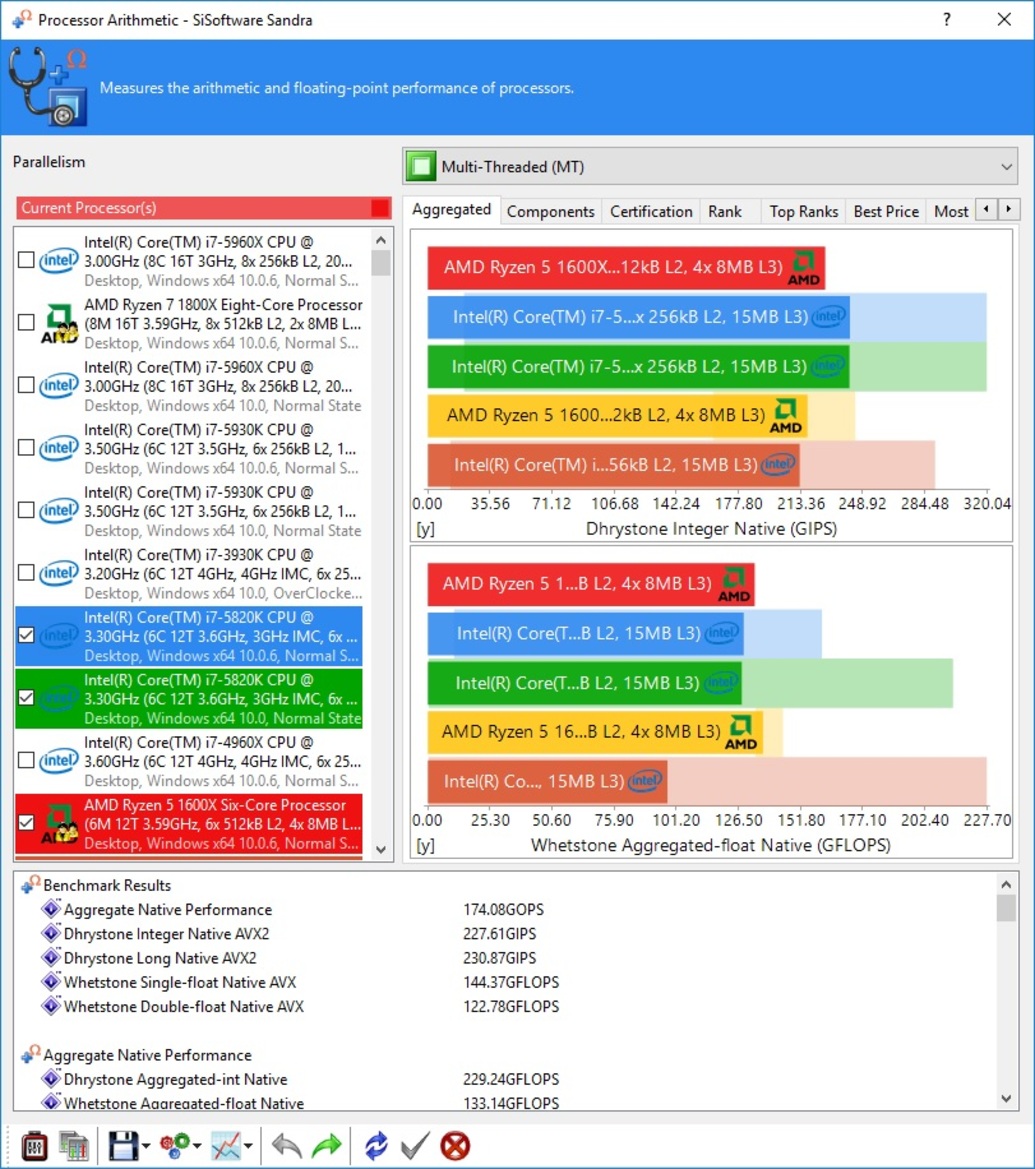Click diamond icon beside Whetstone Single-float Native AVX
Screen dimensions: 1035x1169
(x=51, y=982)
